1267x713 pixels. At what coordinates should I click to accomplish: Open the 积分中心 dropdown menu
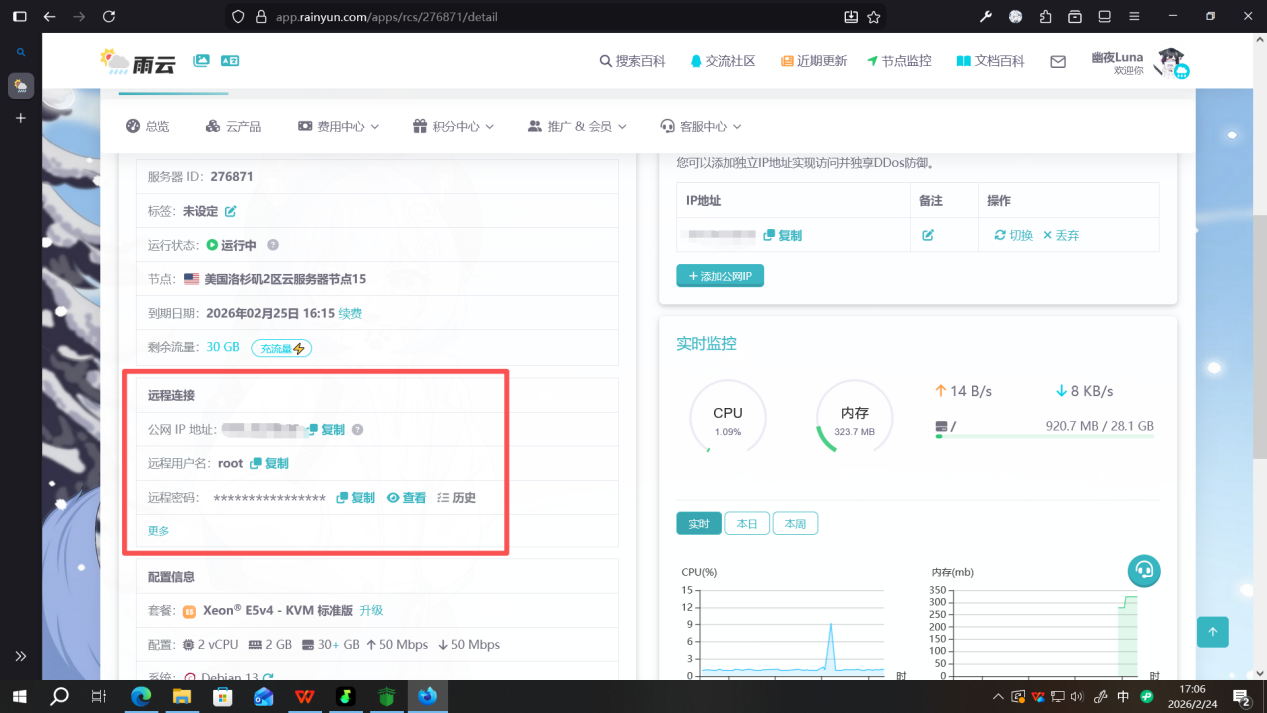click(453, 127)
